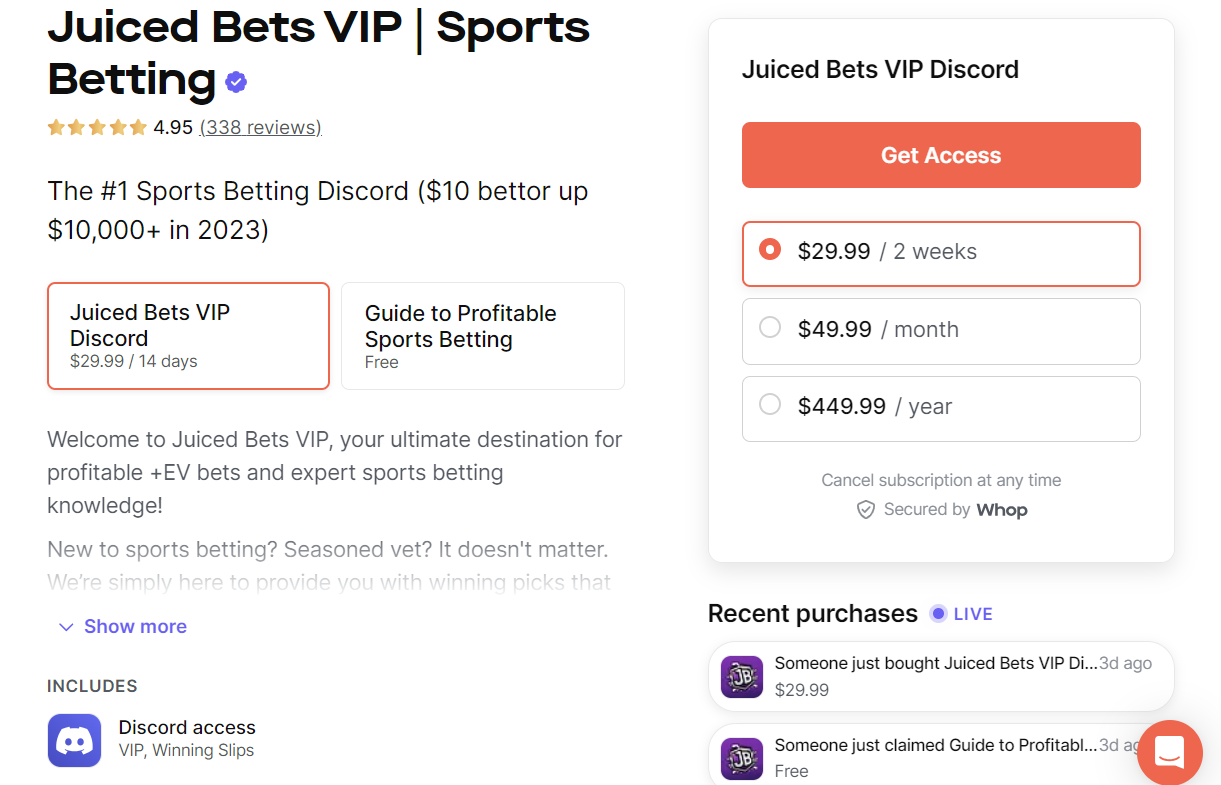Open the chat bubble support widget
The width and height of the screenshot is (1221, 785).
tap(1169, 752)
